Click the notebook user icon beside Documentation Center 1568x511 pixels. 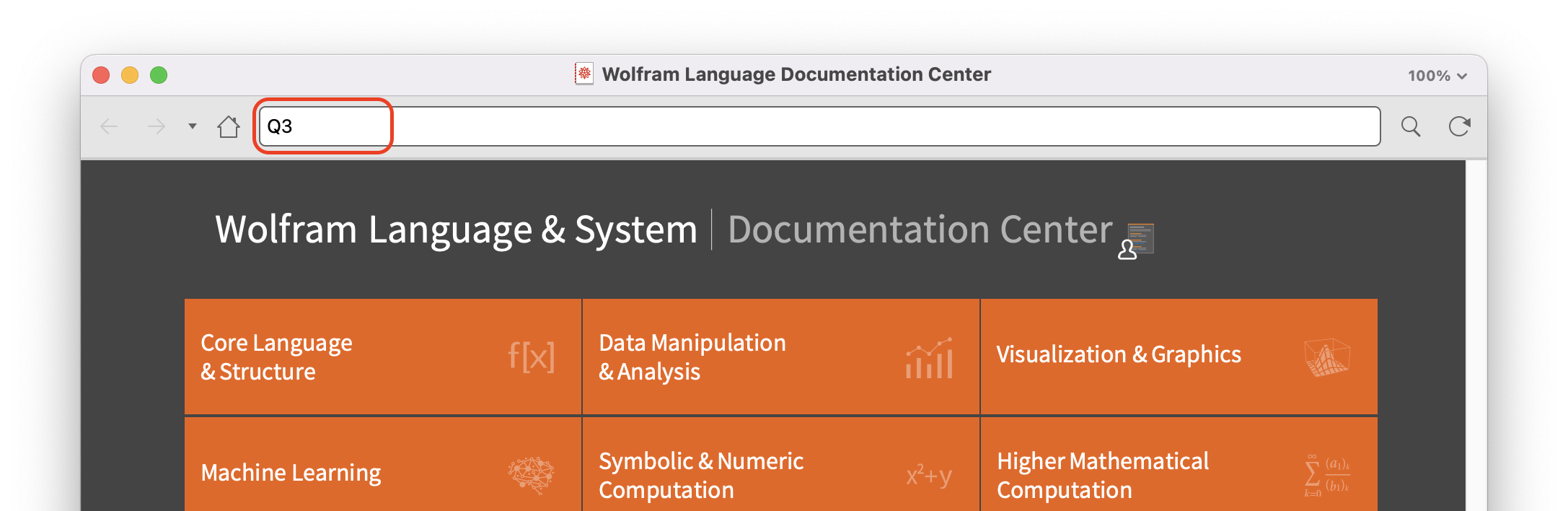coord(1137,241)
